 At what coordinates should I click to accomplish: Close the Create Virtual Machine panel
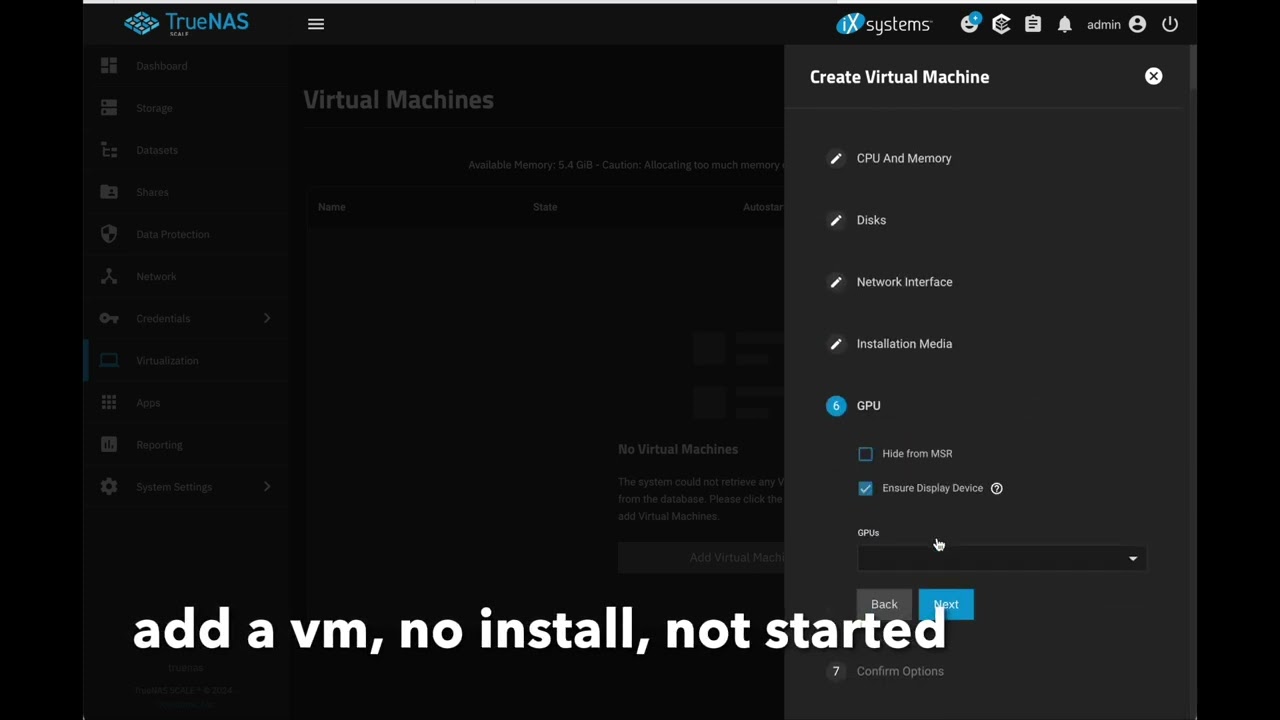[x=1153, y=76]
